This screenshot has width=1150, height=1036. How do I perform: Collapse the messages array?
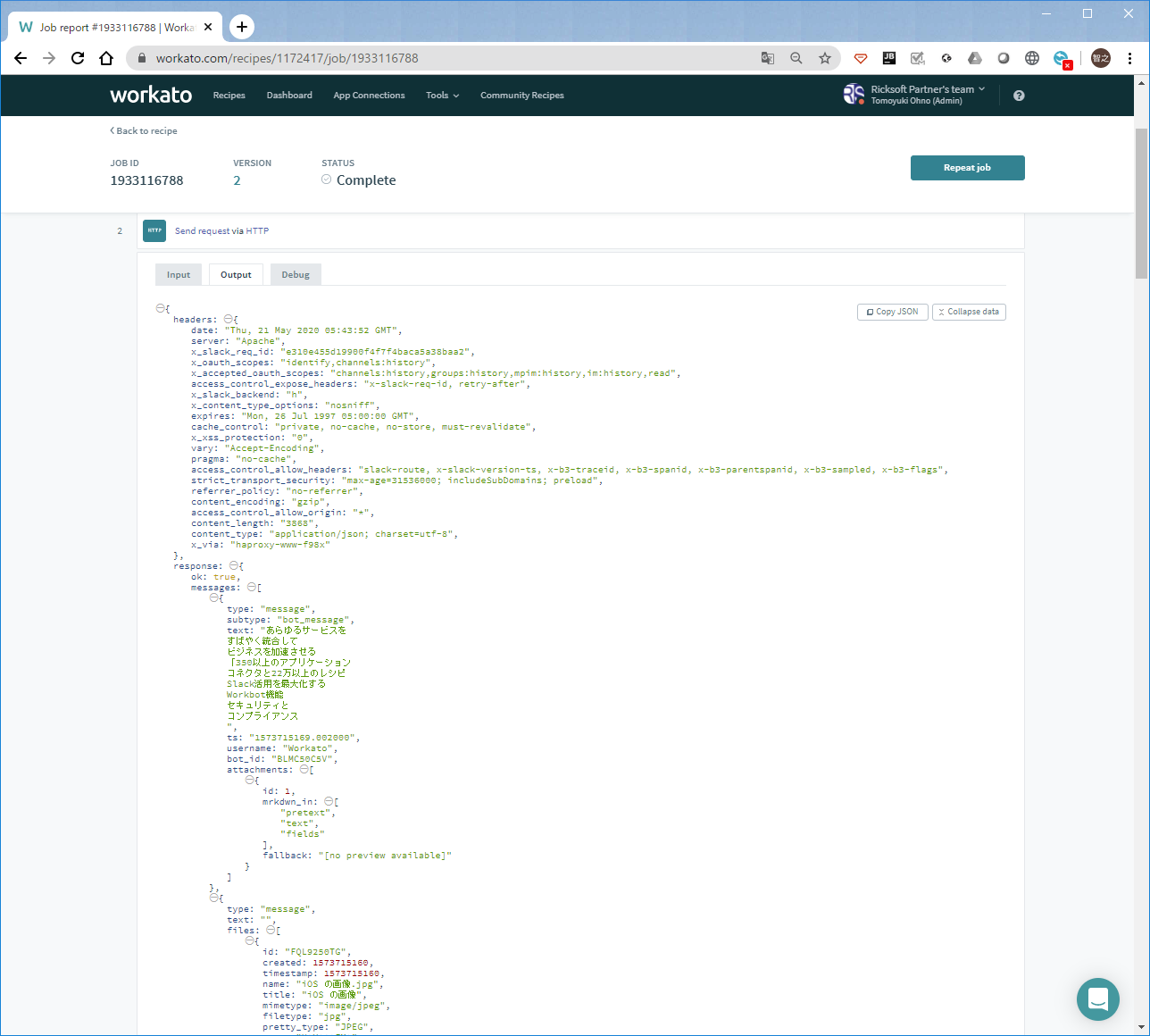tap(252, 587)
